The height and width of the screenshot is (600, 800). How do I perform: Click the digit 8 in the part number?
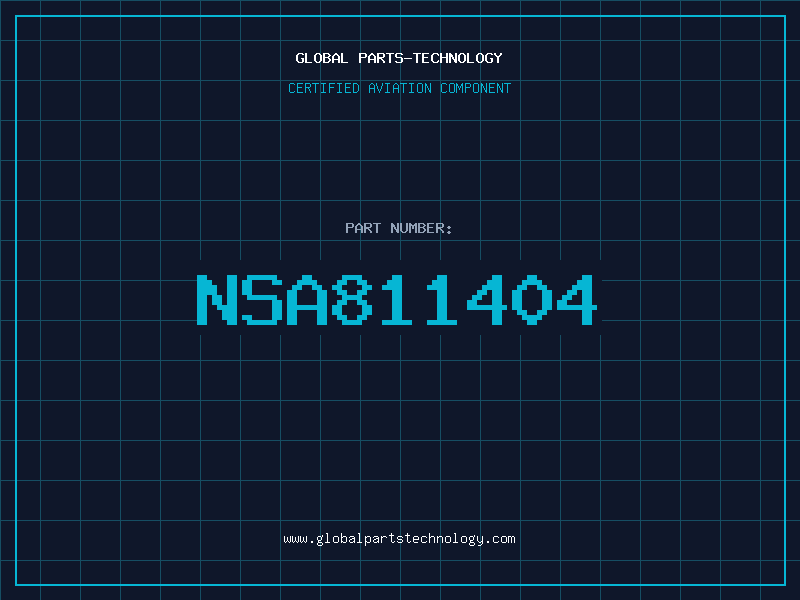(353, 299)
